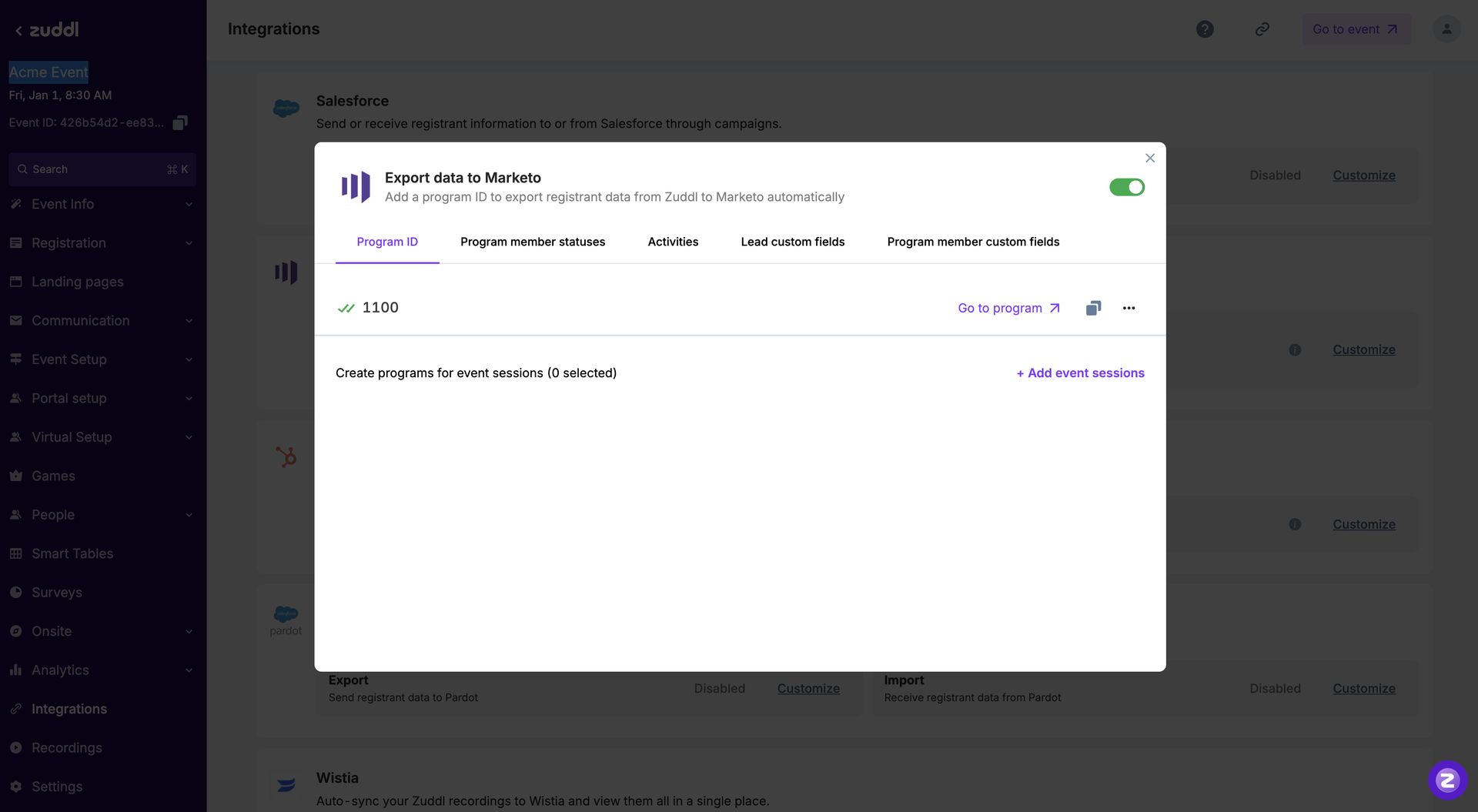Image resolution: width=1478 pixels, height=812 pixels.
Task: Open Recordings in the sidebar
Action: pyautogui.click(x=66, y=748)
